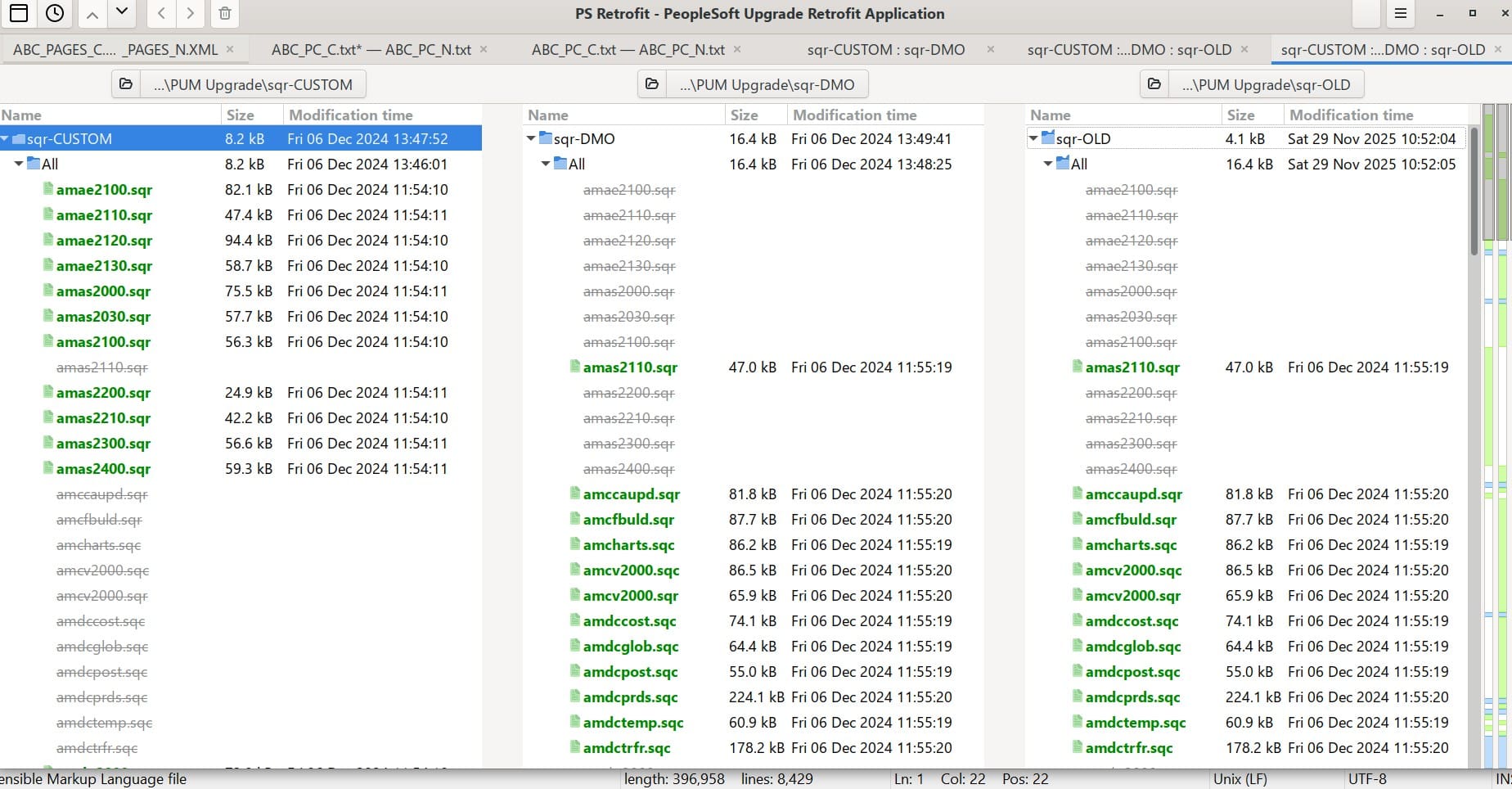
Task: Collapse the sqr-OLD root folder
Action: pos(1033,139)
